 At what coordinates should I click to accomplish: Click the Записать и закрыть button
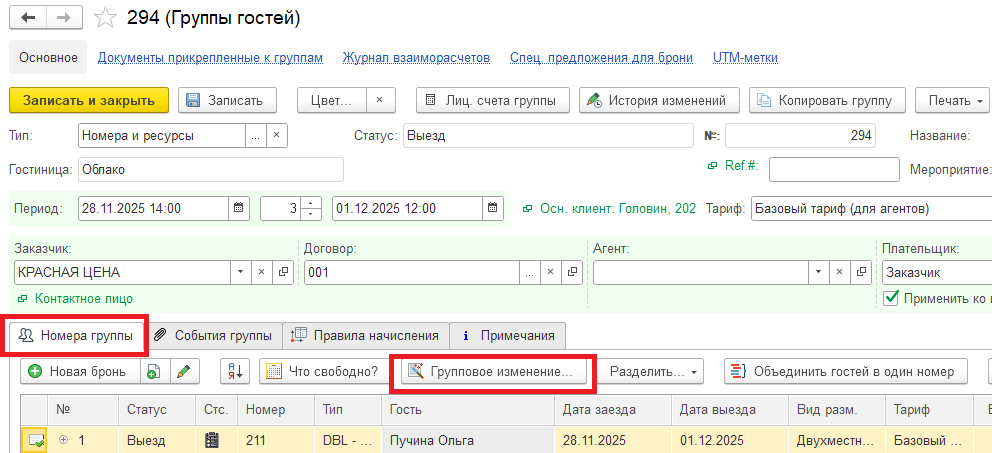pyautogui.click(x=89, y=100)
